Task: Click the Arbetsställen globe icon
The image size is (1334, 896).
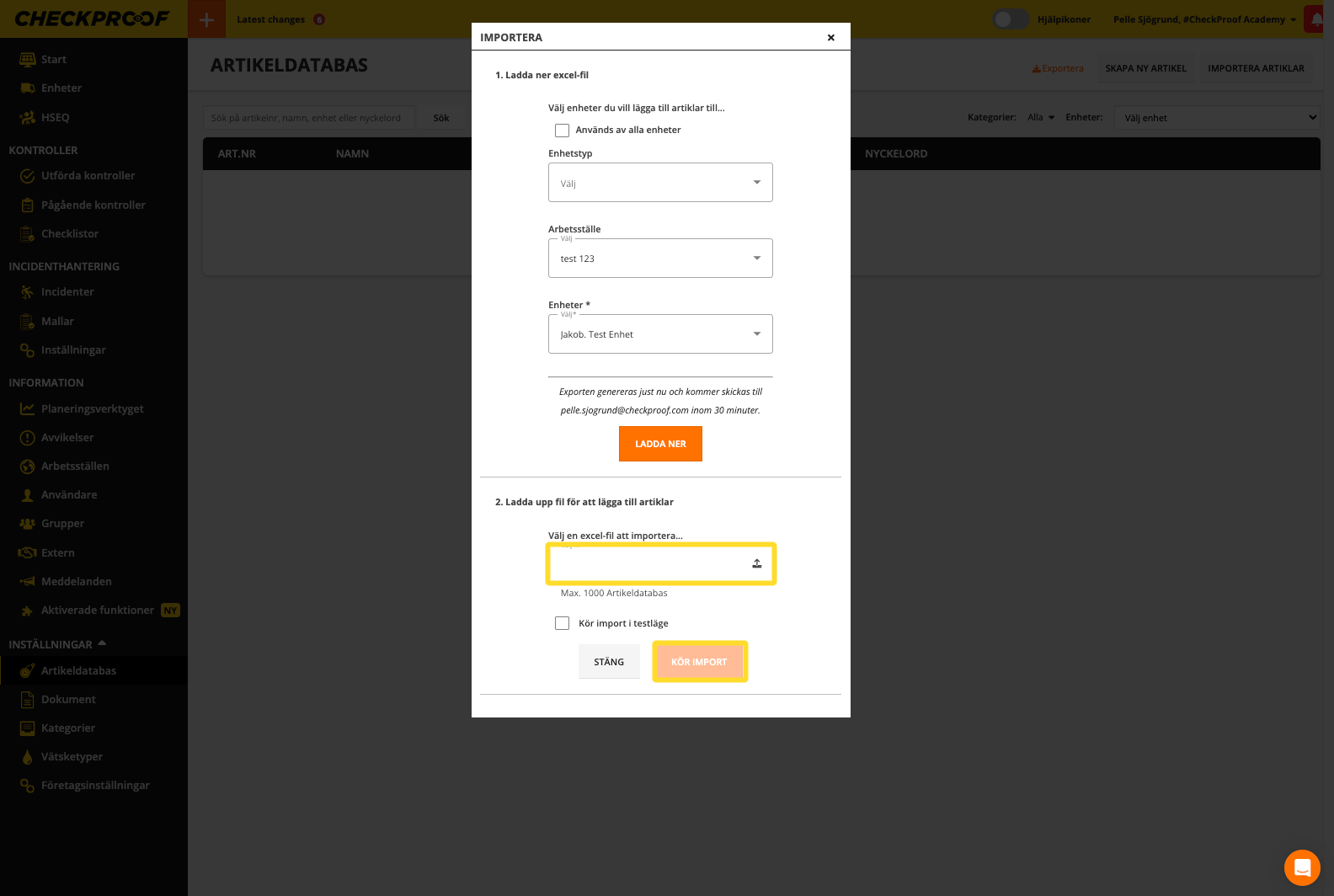Action: pos(27,467)
